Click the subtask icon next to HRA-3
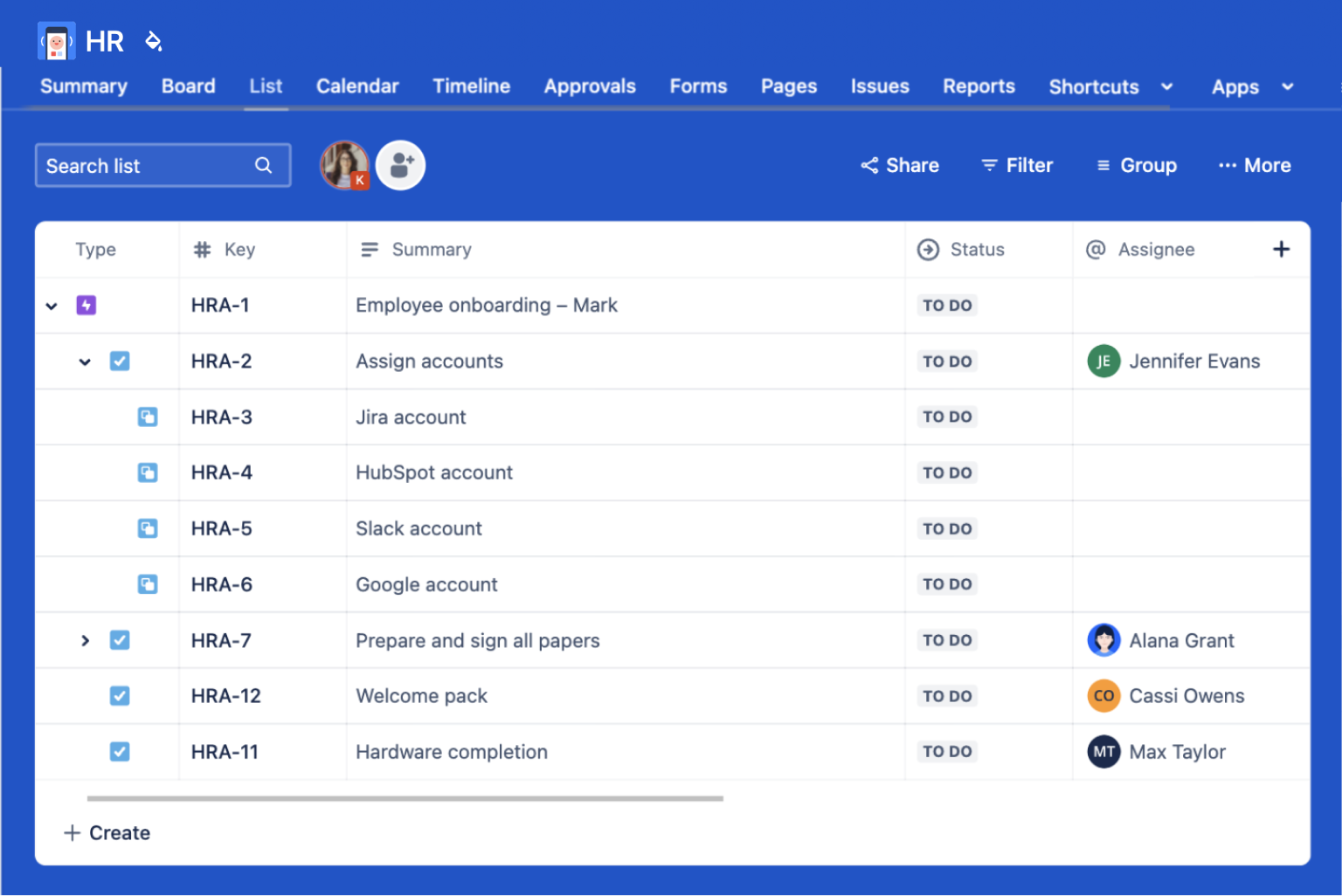This screenshot has width=1342, height=896. [x=148, y=417]
